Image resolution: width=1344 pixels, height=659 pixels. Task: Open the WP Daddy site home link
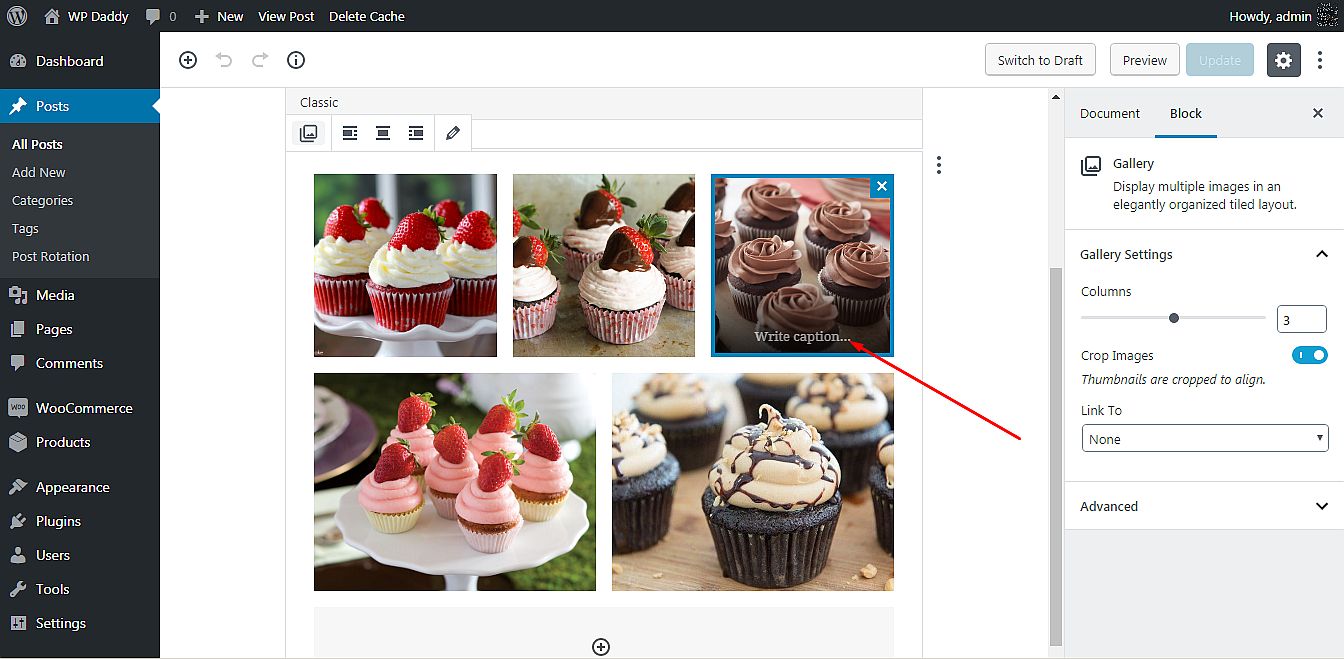pyautogui.click(x=87, y=16)
